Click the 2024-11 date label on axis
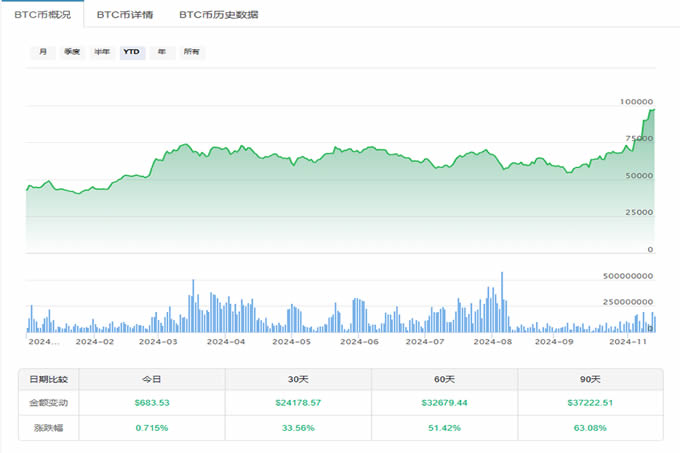Screen dimensions: 680x453 630,341
